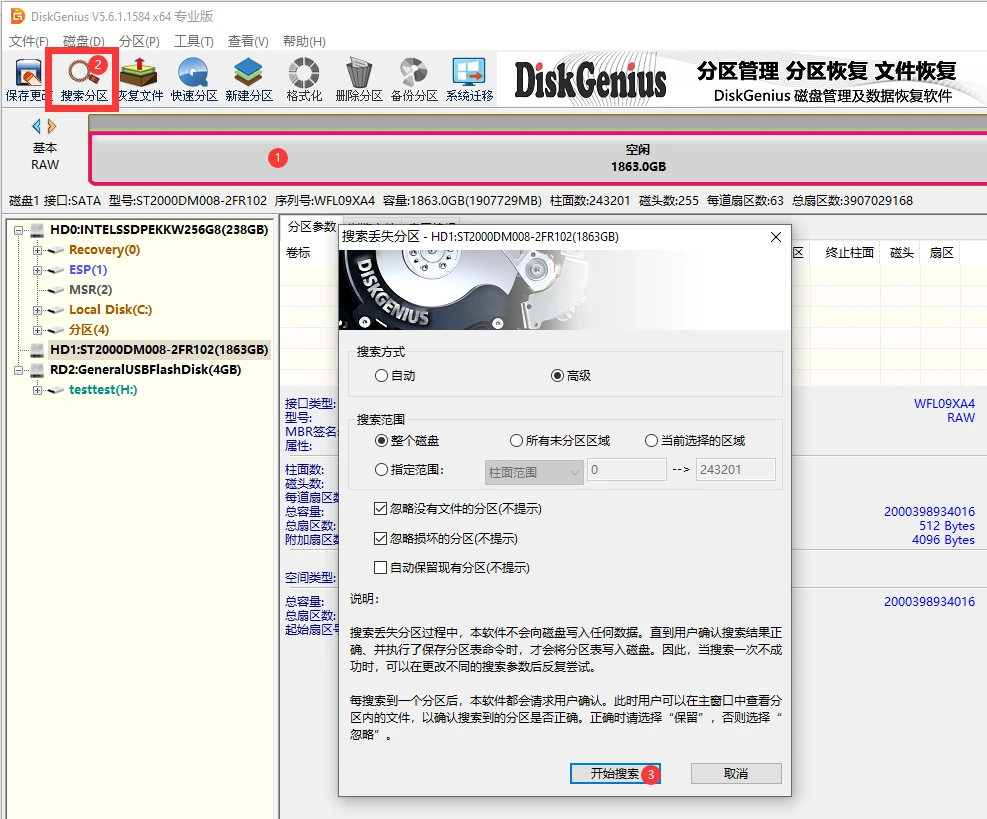Close the 搜索丢失分区 dialog
The width and height of the screenshot is (987, 819).
coord(776,237)
